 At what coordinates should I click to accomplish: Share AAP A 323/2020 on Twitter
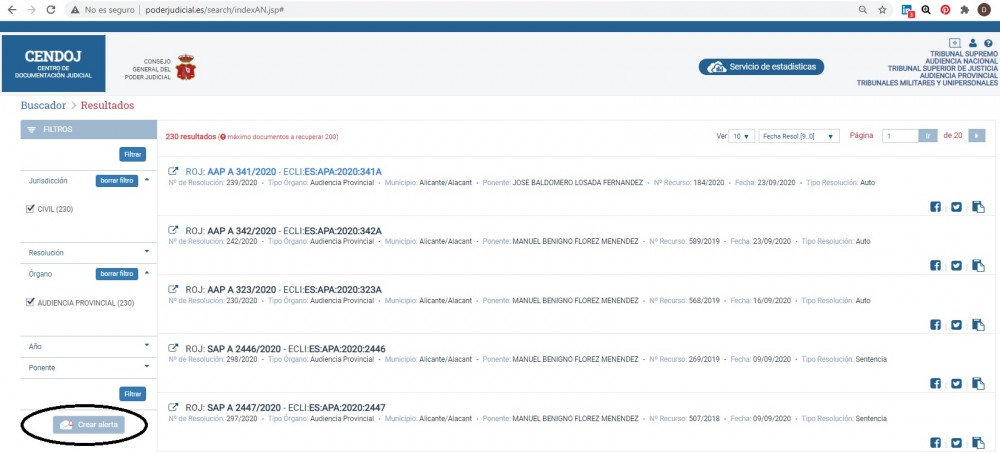[956, 324]
